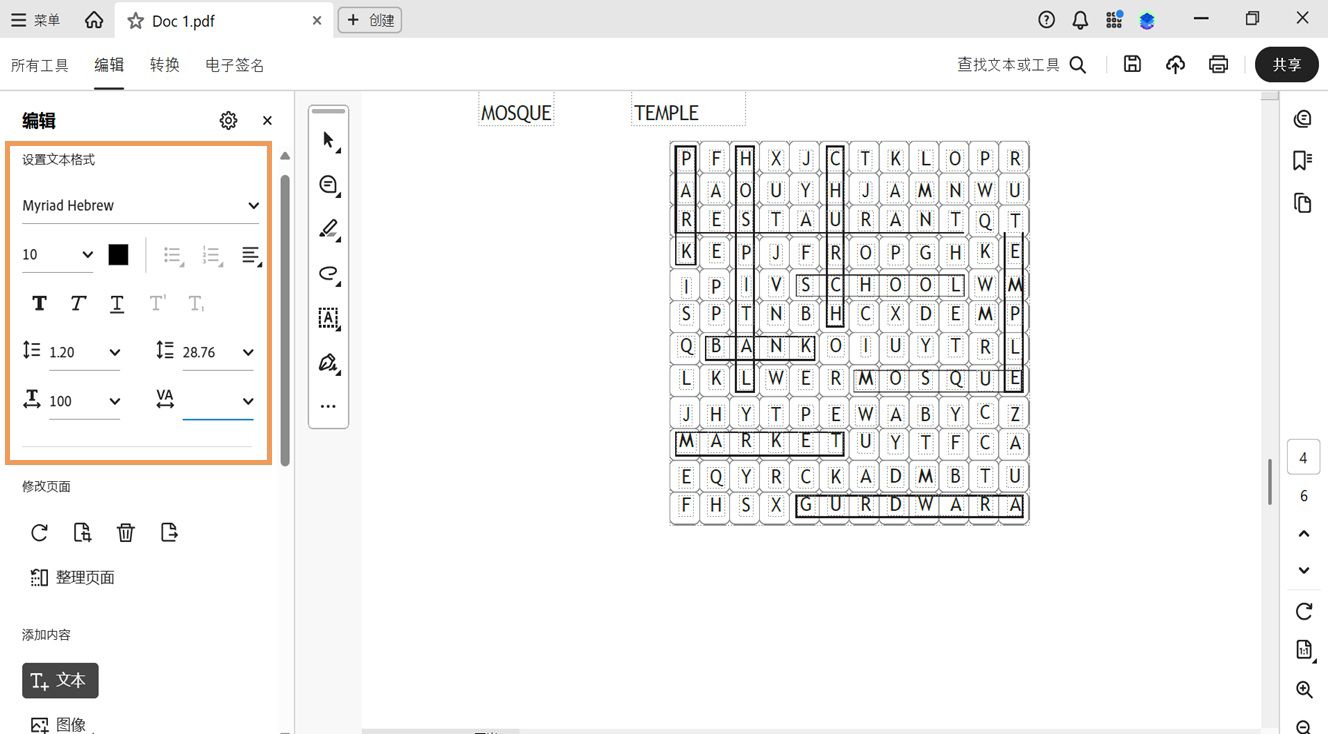Screen dimensions: 1328x734
Task: Delete the current page
Action: click(125, 532)
